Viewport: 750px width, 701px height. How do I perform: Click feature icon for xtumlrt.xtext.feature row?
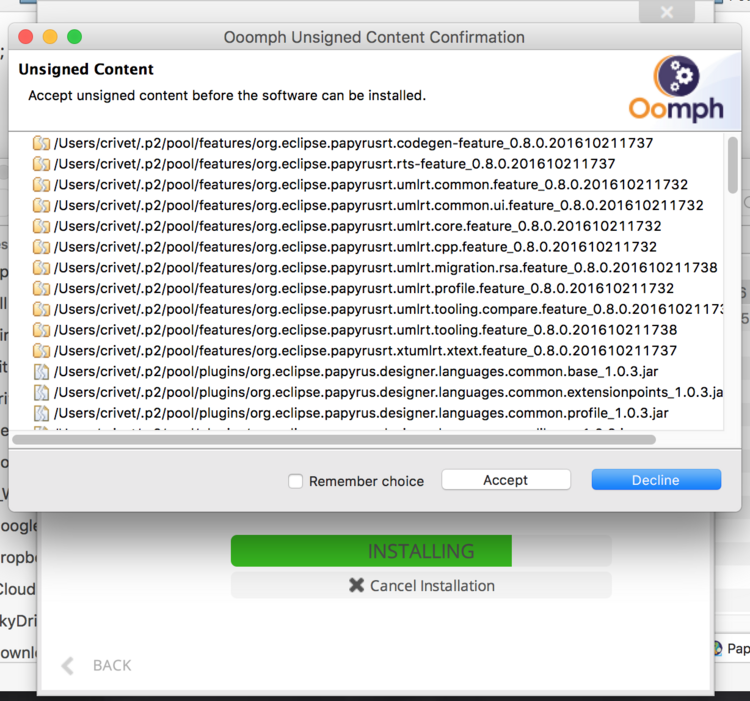[x=42, y=351]
